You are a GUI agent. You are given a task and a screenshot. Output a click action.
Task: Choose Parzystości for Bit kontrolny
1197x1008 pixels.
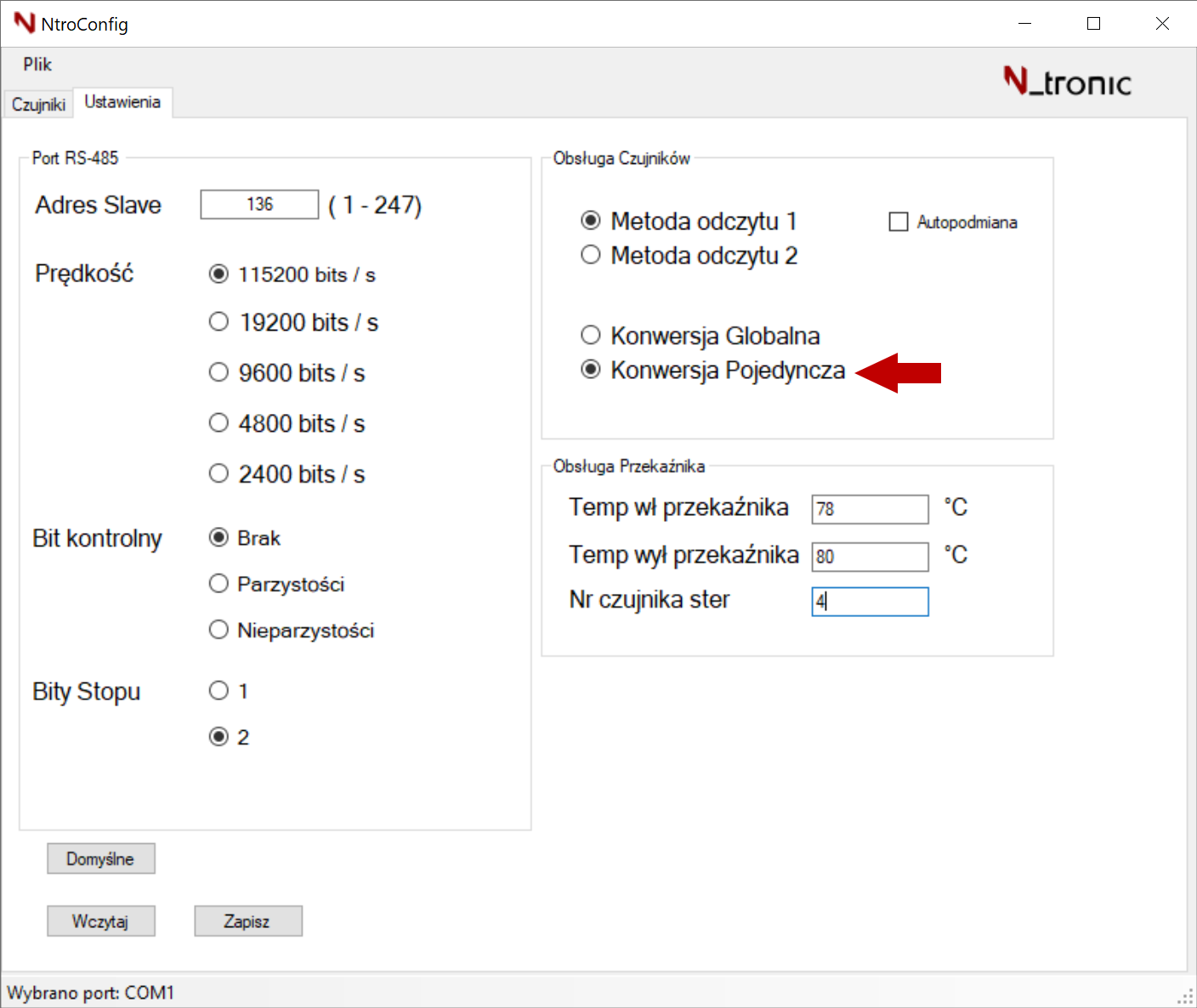tap(218, 583)
